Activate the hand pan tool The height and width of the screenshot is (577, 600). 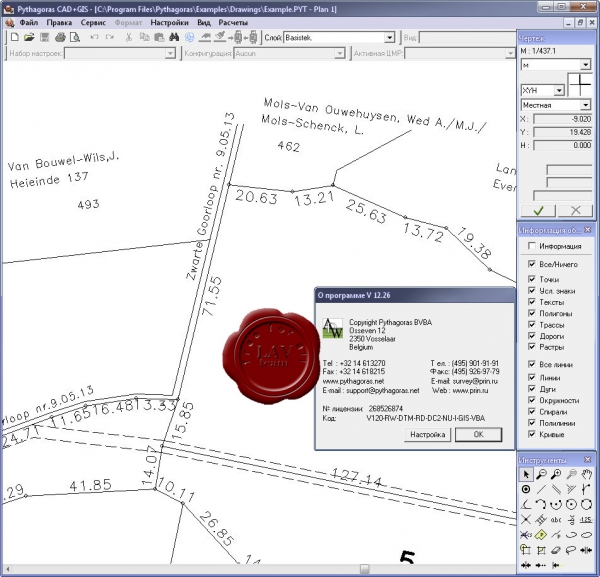(586, 475)
